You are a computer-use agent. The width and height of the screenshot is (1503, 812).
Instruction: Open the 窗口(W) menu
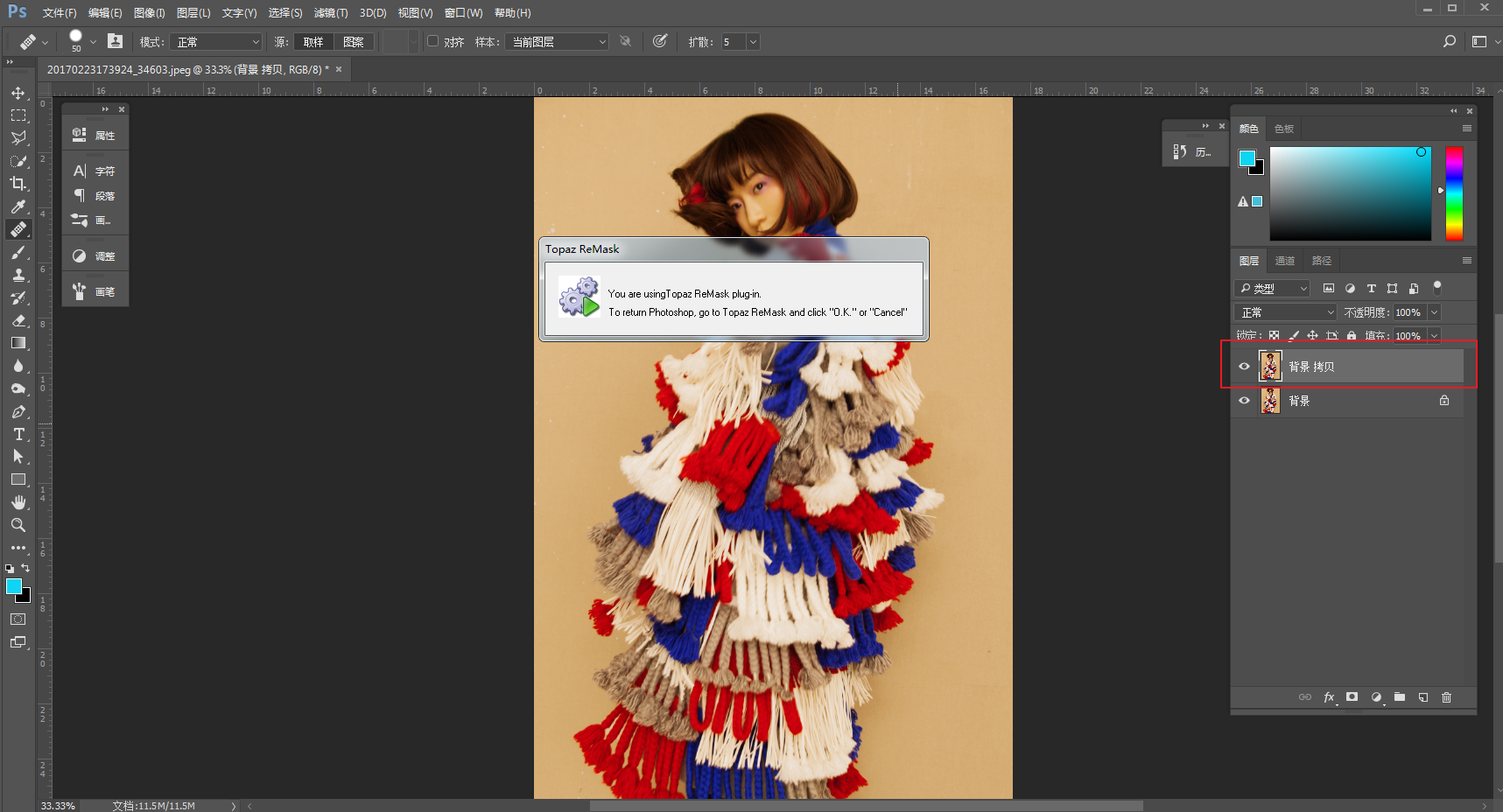pyautogui.click(x=463, y=13)
